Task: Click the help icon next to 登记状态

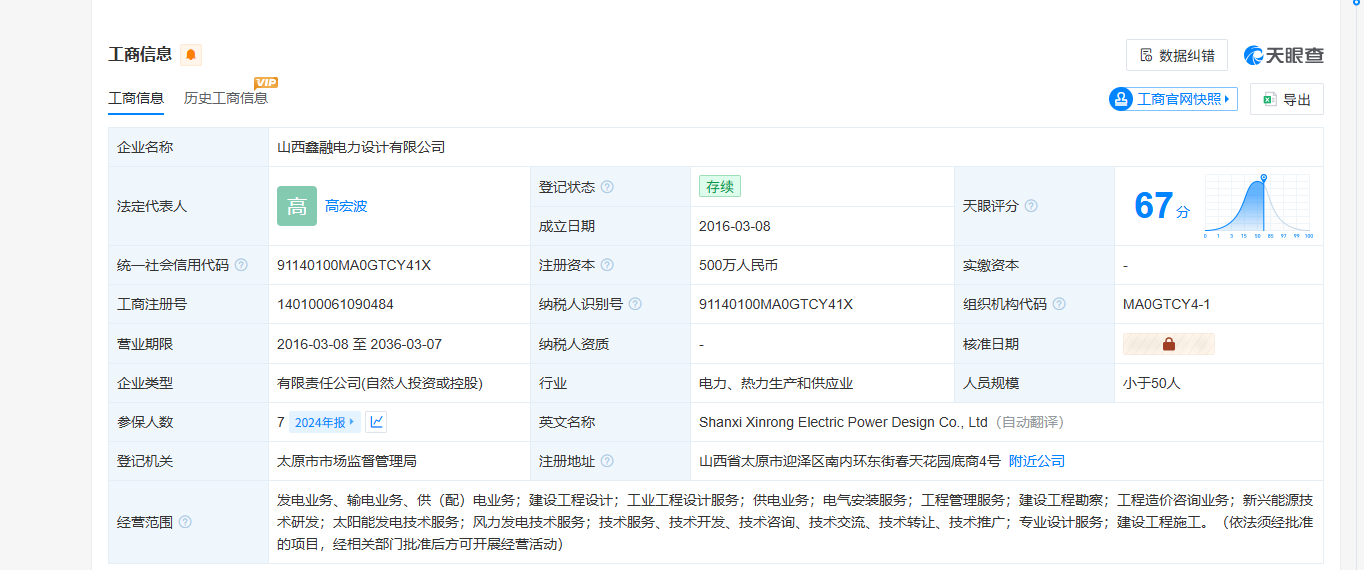Action: (607, 187)
